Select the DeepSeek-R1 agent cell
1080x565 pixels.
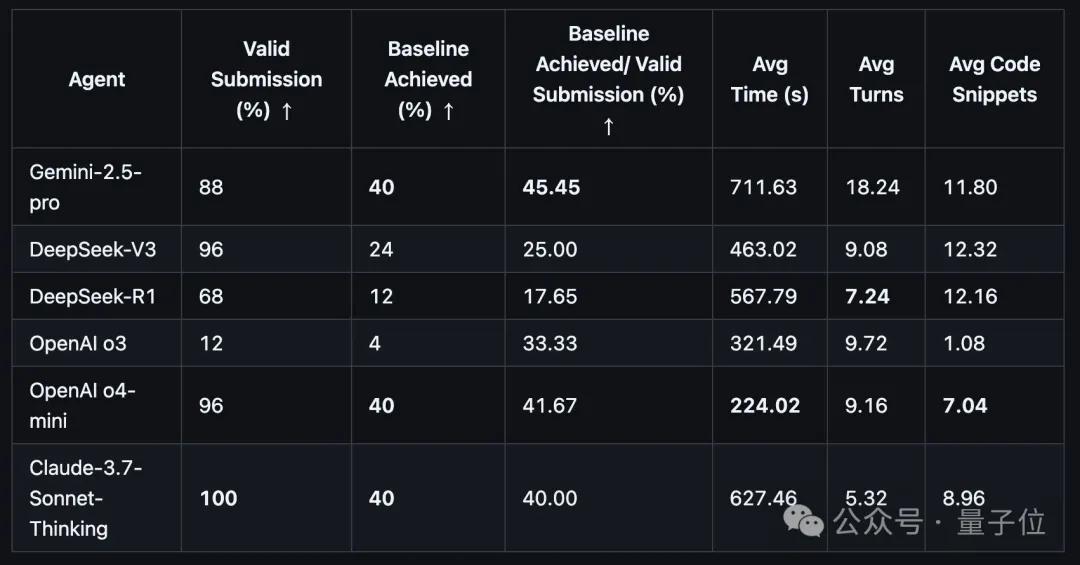pos(93,296)
